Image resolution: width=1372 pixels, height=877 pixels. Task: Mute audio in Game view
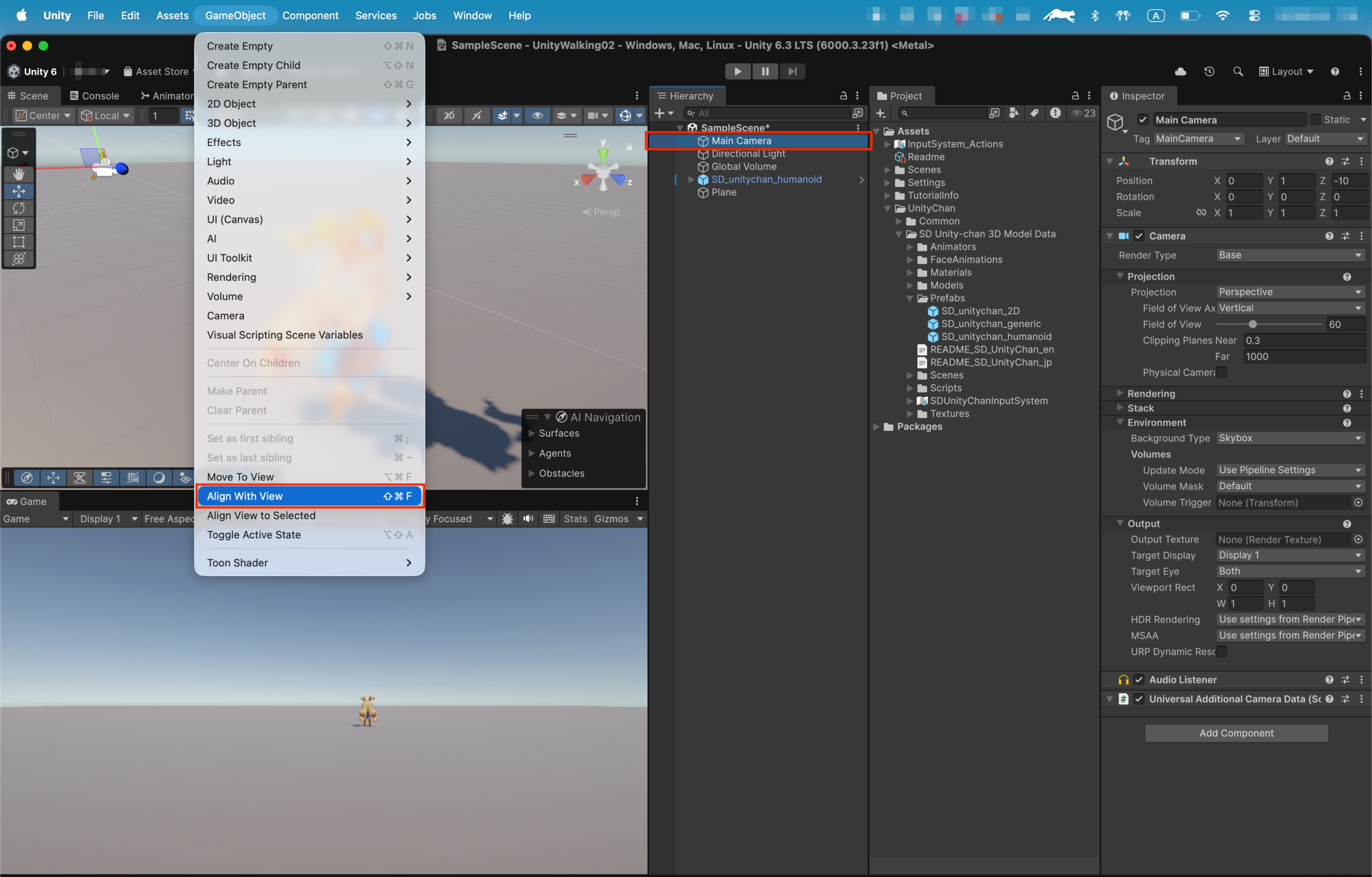click(529, 518)
